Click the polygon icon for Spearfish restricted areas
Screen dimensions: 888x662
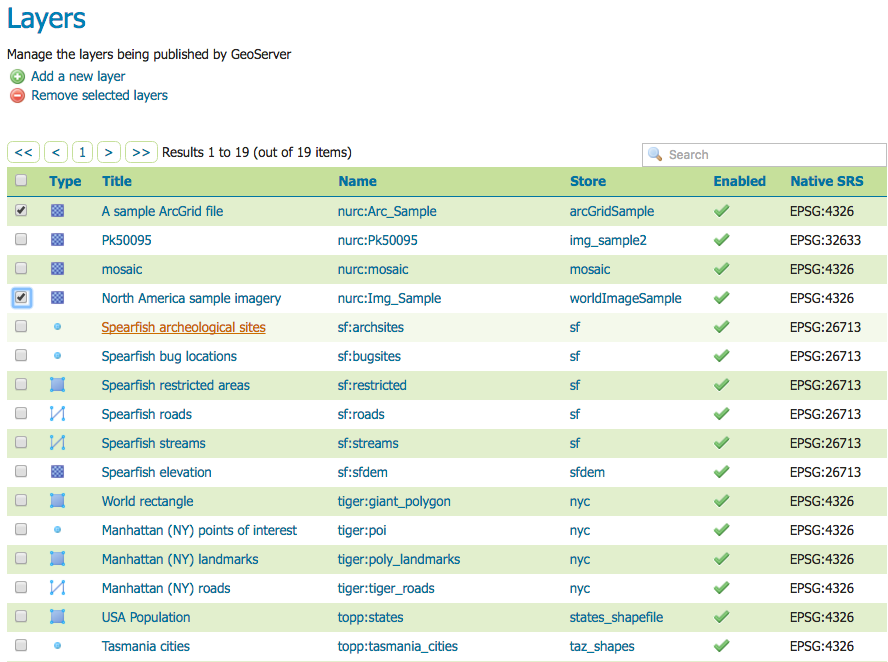pos(57,384)
